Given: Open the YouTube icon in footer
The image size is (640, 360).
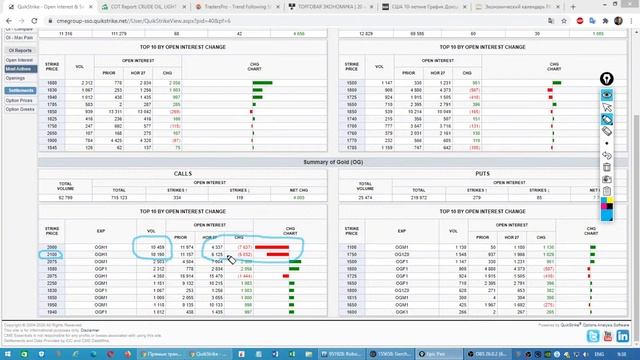Looking at the screenshot, I should (x=608, y=336).
